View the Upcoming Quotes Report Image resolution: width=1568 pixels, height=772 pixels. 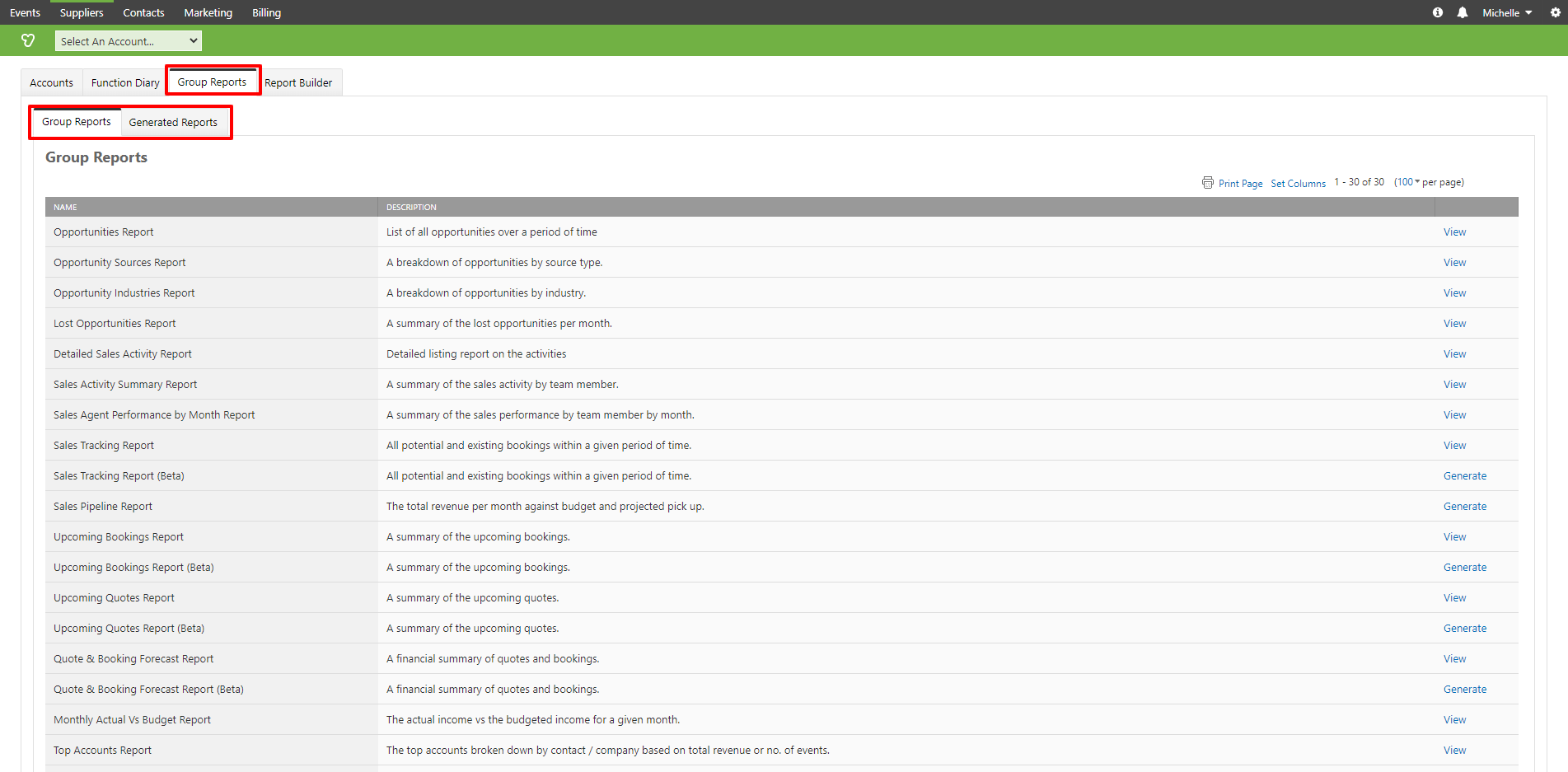1454,598
